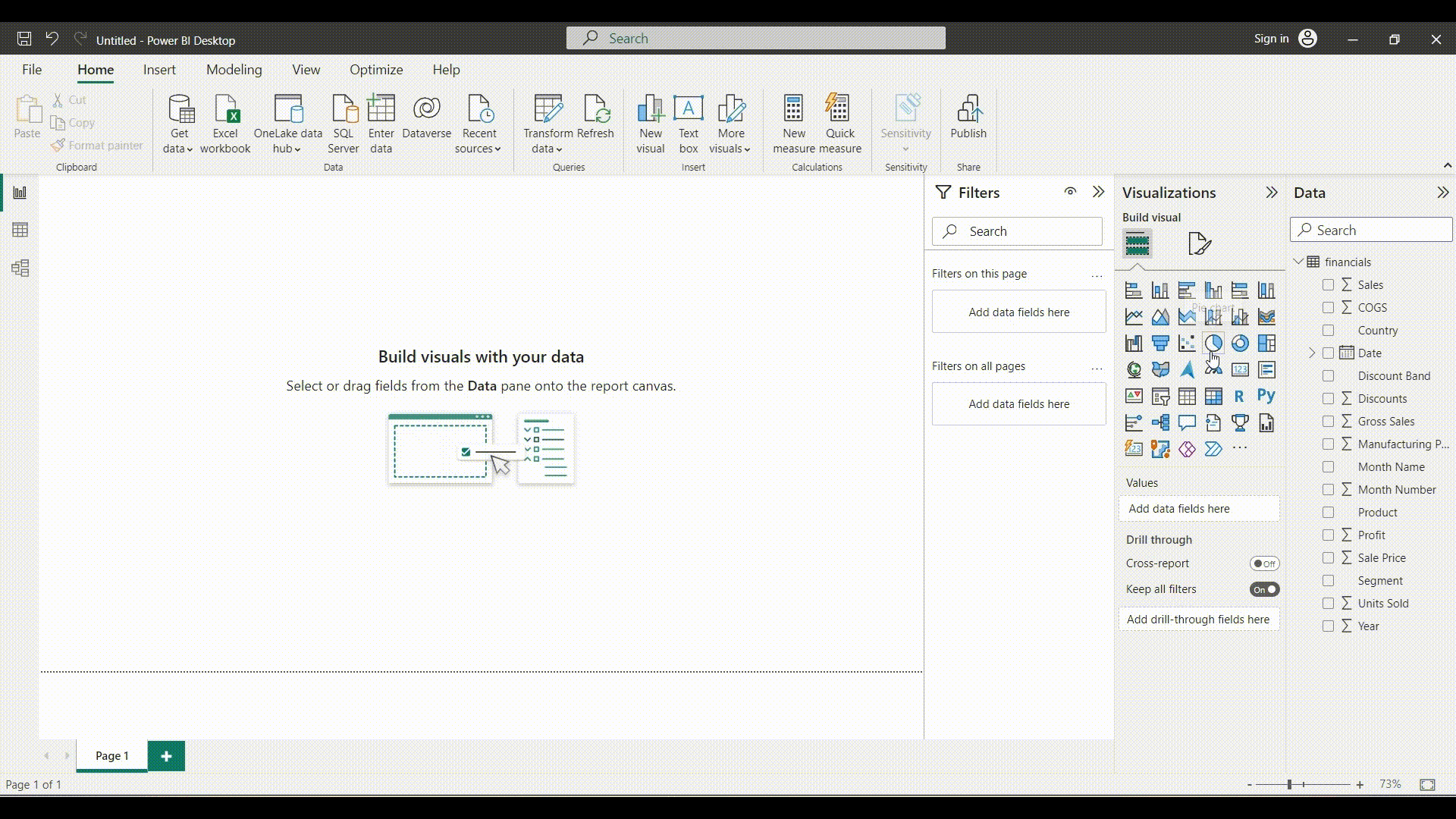The width and height of the screenshot is (1456, 819).
Task: Select the Decomposition tree visual
Action: click(x=1160, y=423)
